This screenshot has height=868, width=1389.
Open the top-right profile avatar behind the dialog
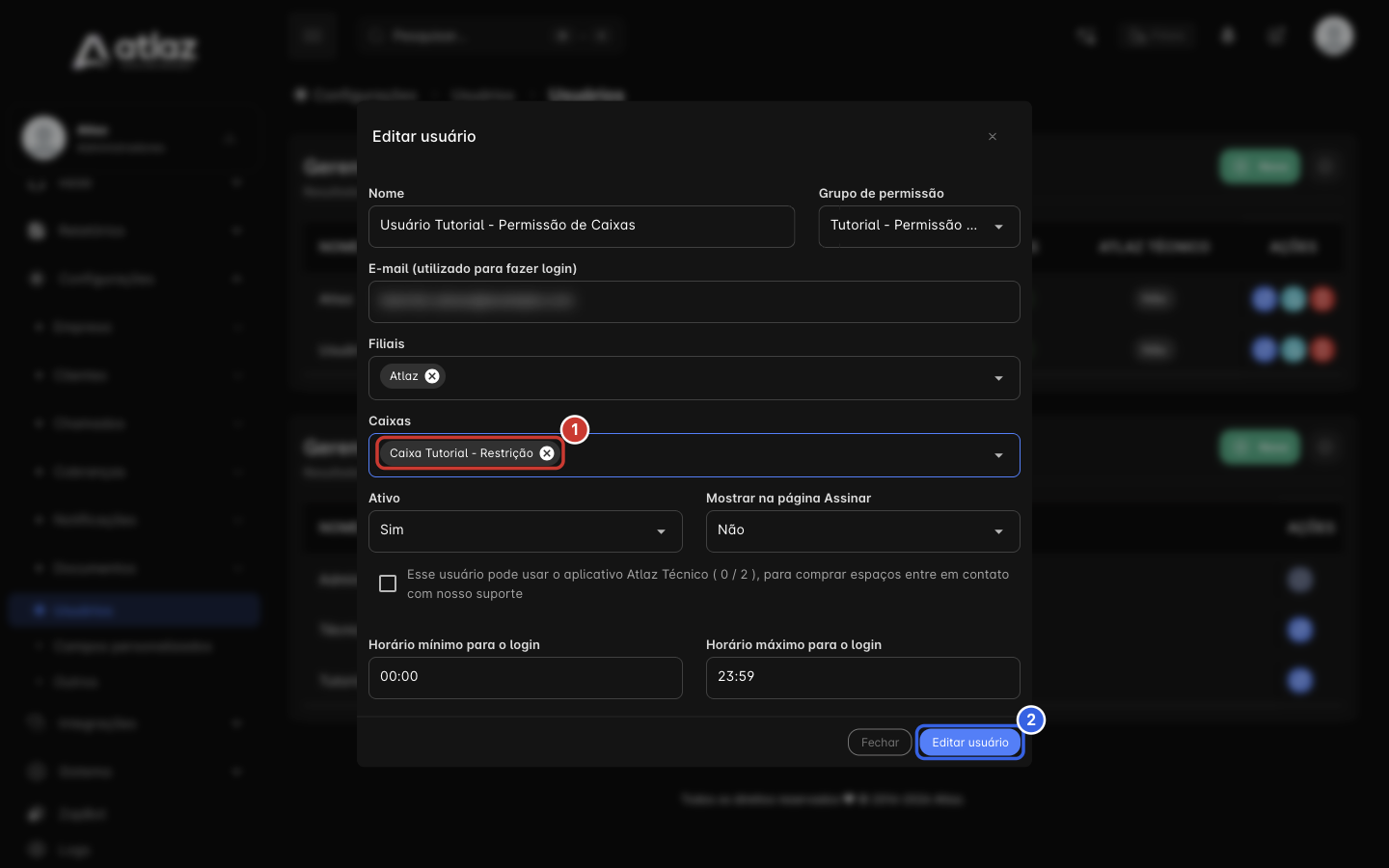[x=1334, y=37]
